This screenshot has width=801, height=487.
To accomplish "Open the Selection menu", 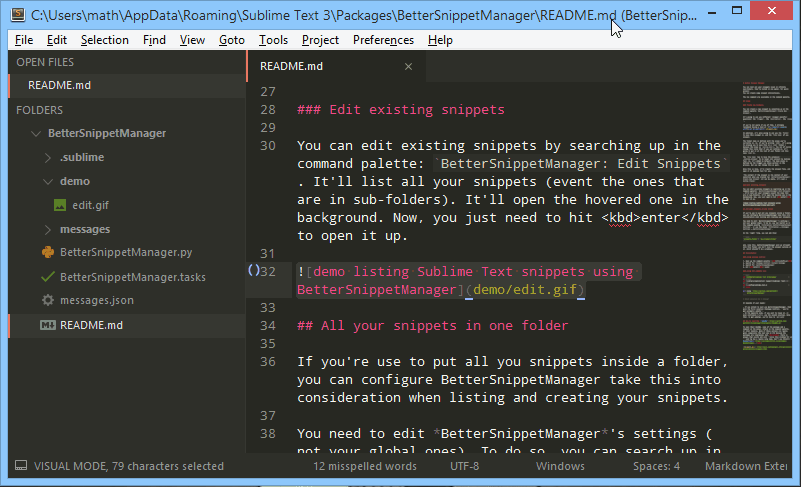I will coord(105,40).
